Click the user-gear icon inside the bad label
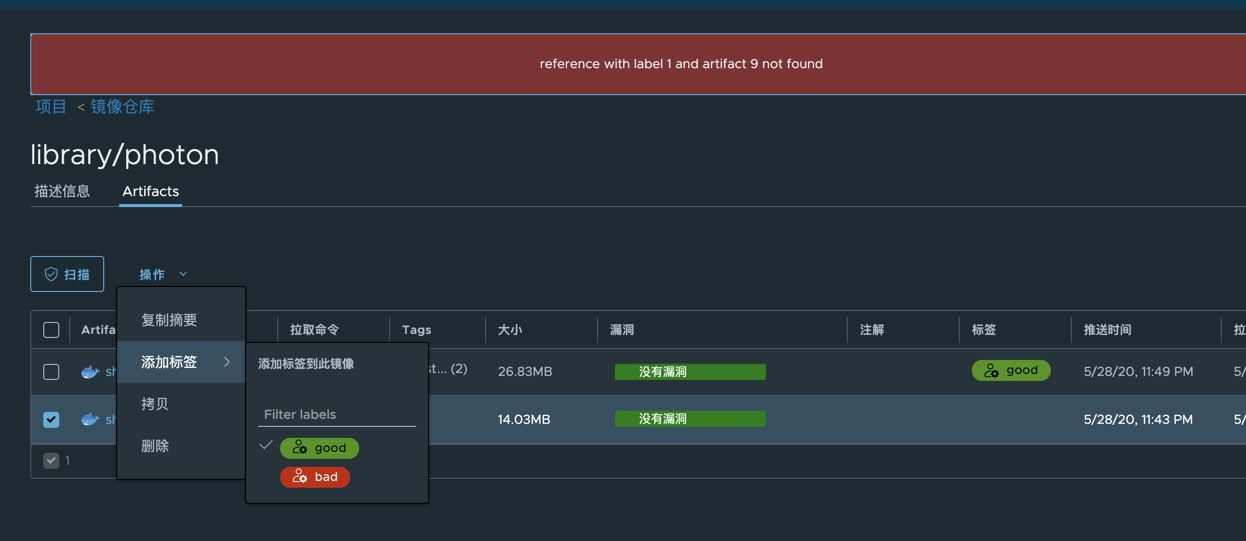This screenshot has height=541, width=1246. click(x=300, y=477)
